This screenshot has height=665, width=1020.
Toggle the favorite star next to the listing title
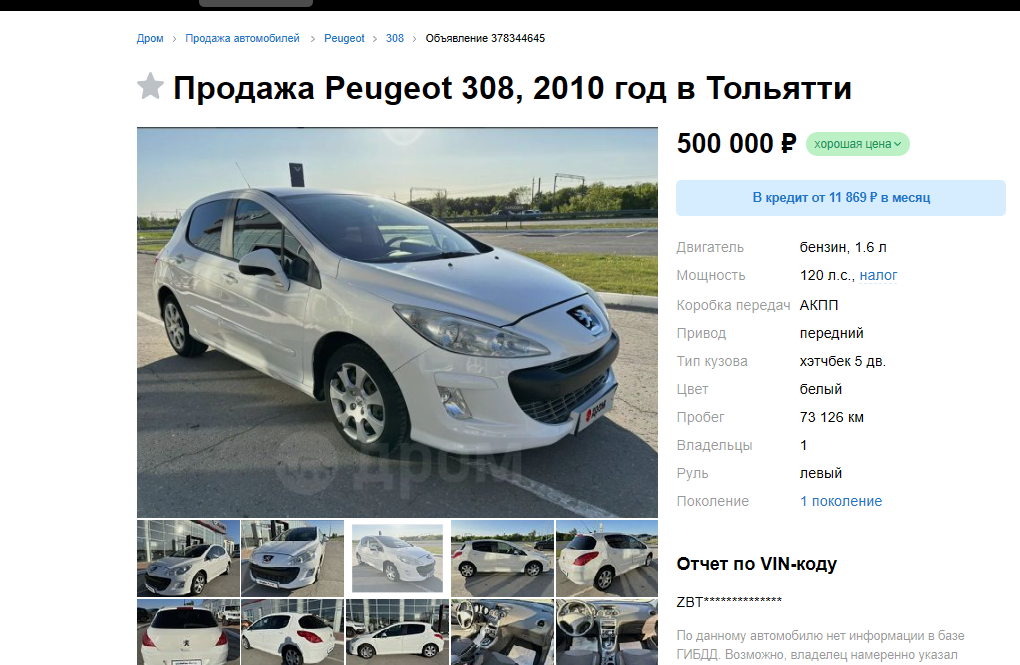(150, 86)
